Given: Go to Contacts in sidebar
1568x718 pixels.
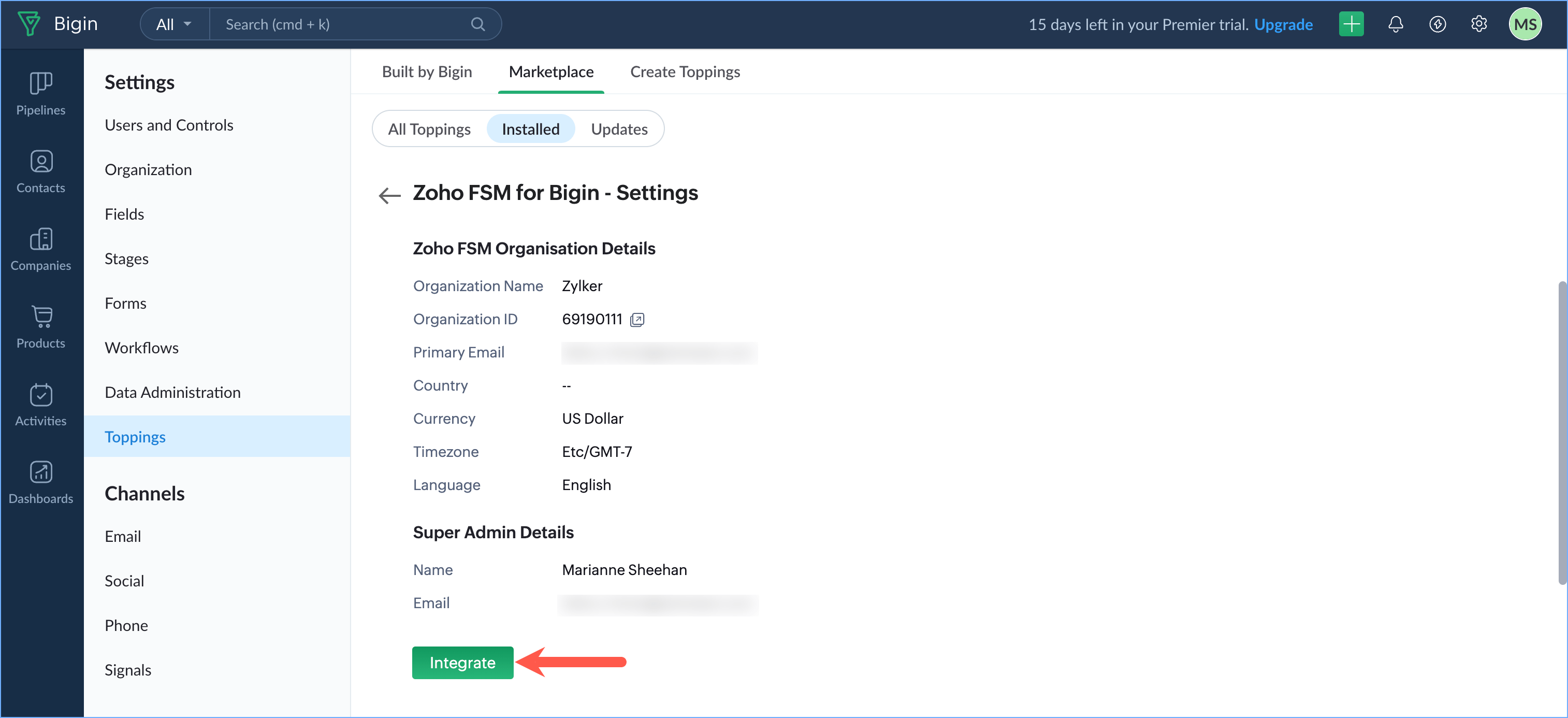Looking at the screenshot, I should tap(41, 162).
